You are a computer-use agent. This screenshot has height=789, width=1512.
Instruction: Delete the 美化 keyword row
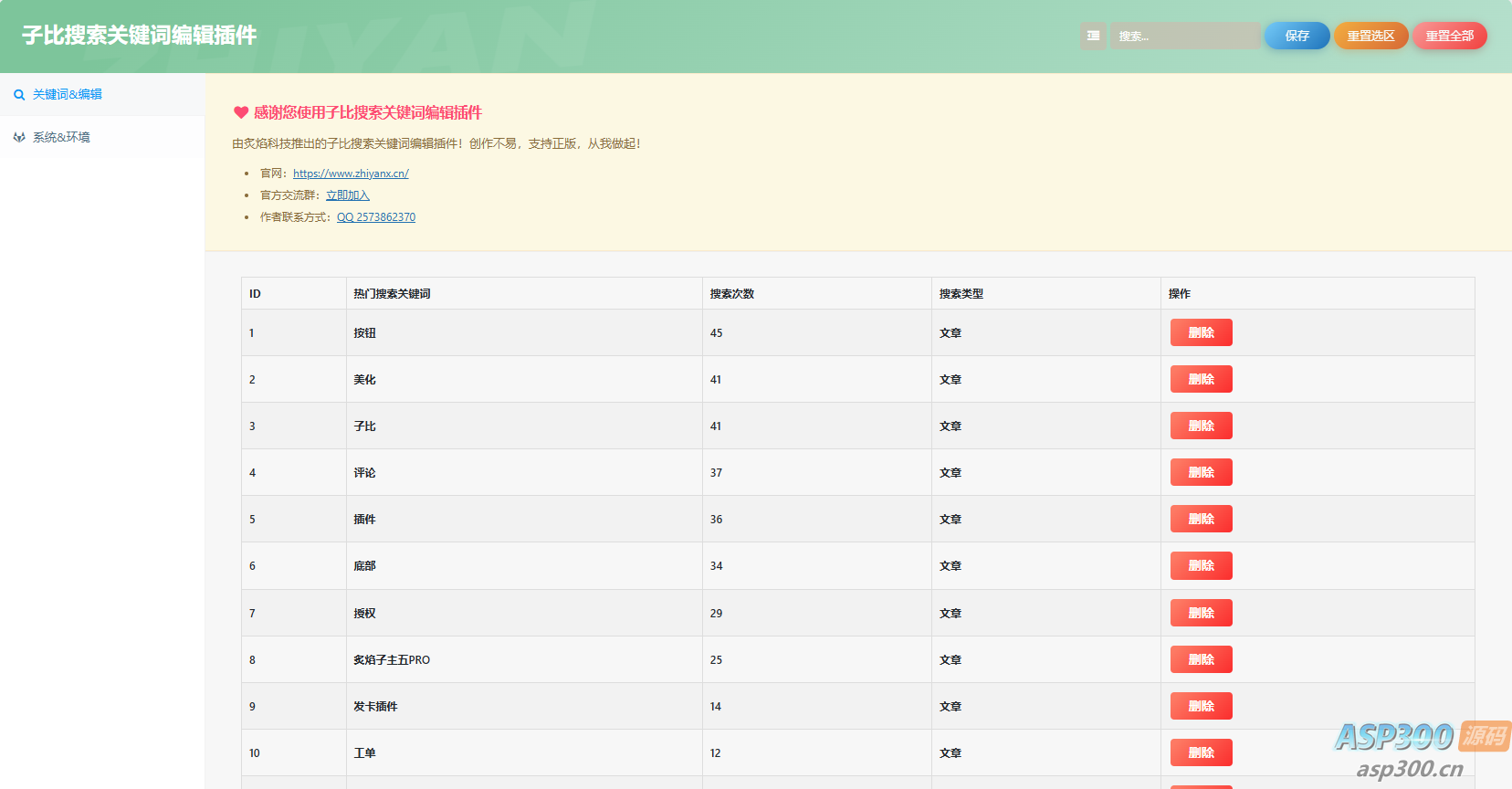coord(1201,379)
